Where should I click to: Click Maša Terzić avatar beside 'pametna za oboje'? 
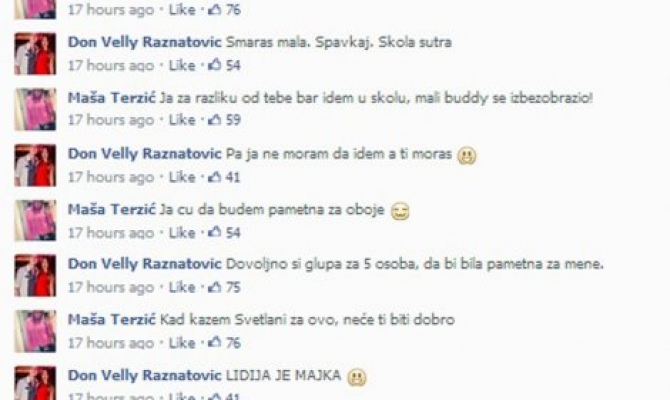pos(35,220)
